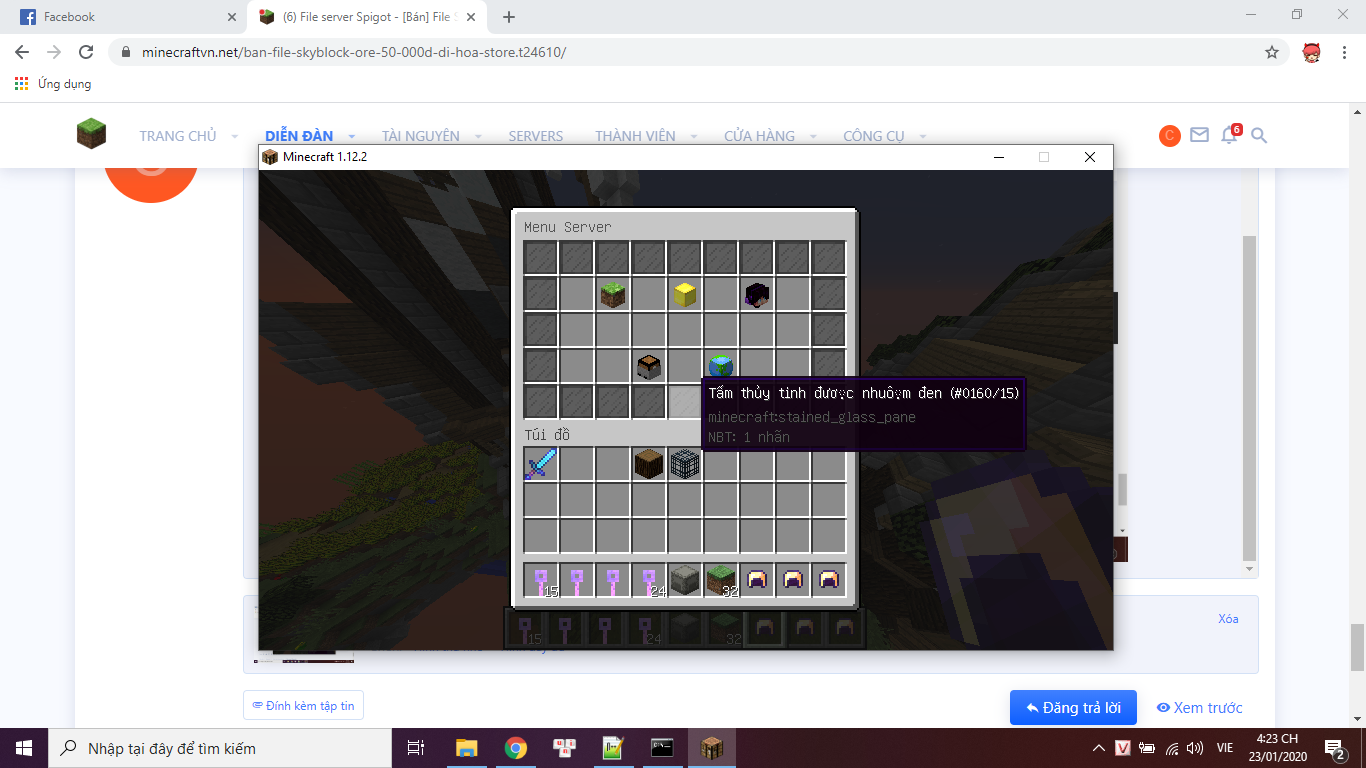Switch the VIE input language indicator

pyautogui.click(x=1225, y=748)
